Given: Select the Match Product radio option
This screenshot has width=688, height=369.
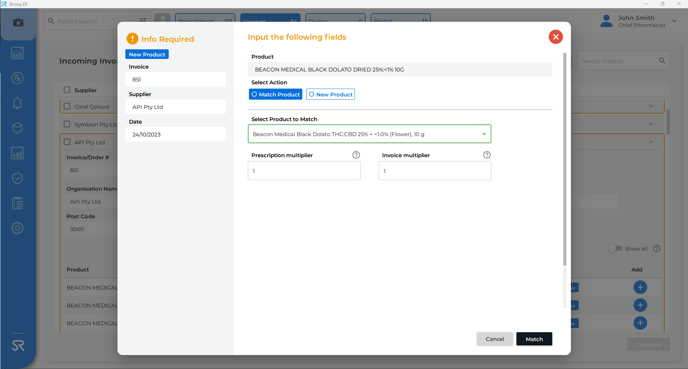Looking at the screenshot, I should point(276,94).
